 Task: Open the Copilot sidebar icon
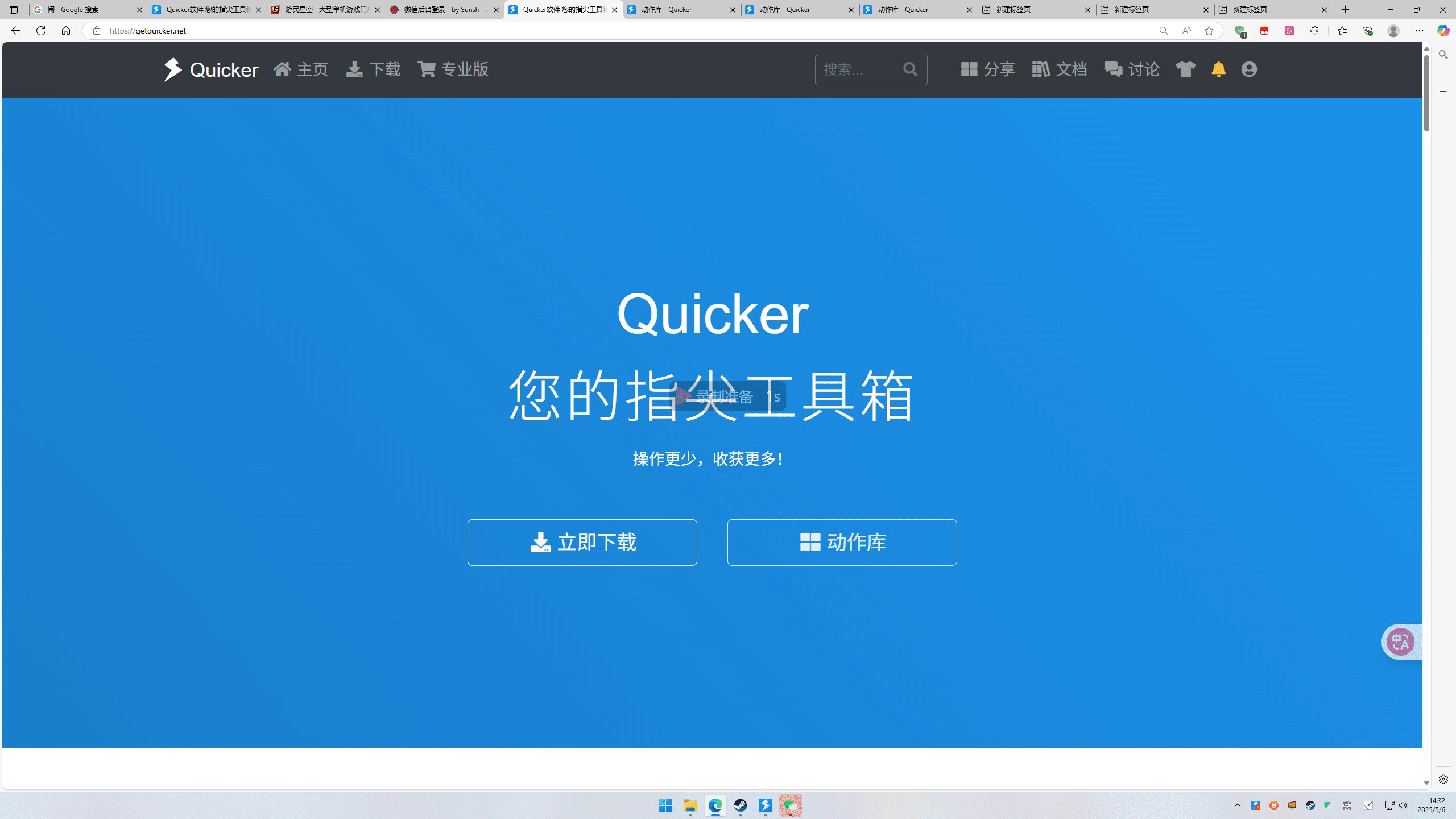coord(1443,31)
